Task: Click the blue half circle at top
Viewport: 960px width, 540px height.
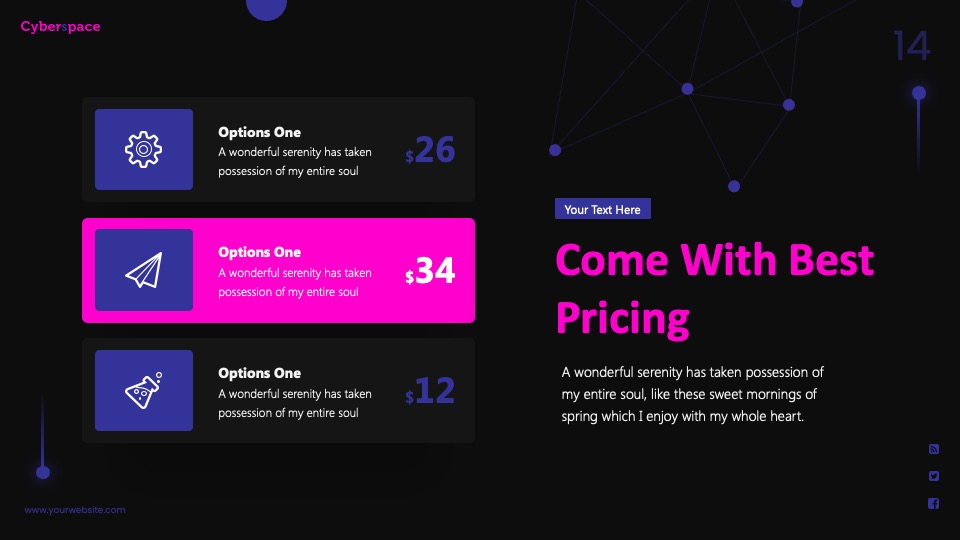Action: [x=266, y=10]
